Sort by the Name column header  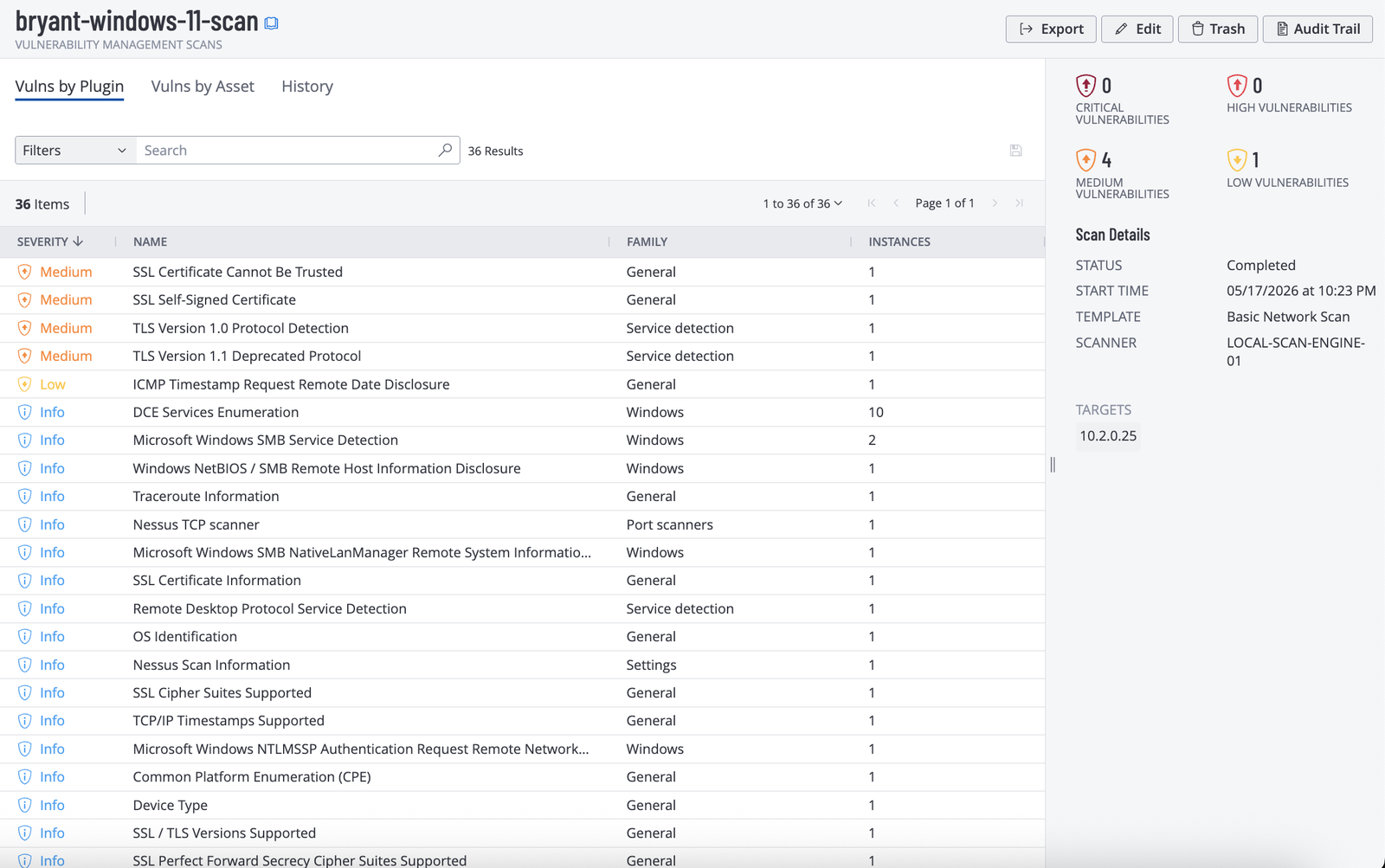click(150, 241)
